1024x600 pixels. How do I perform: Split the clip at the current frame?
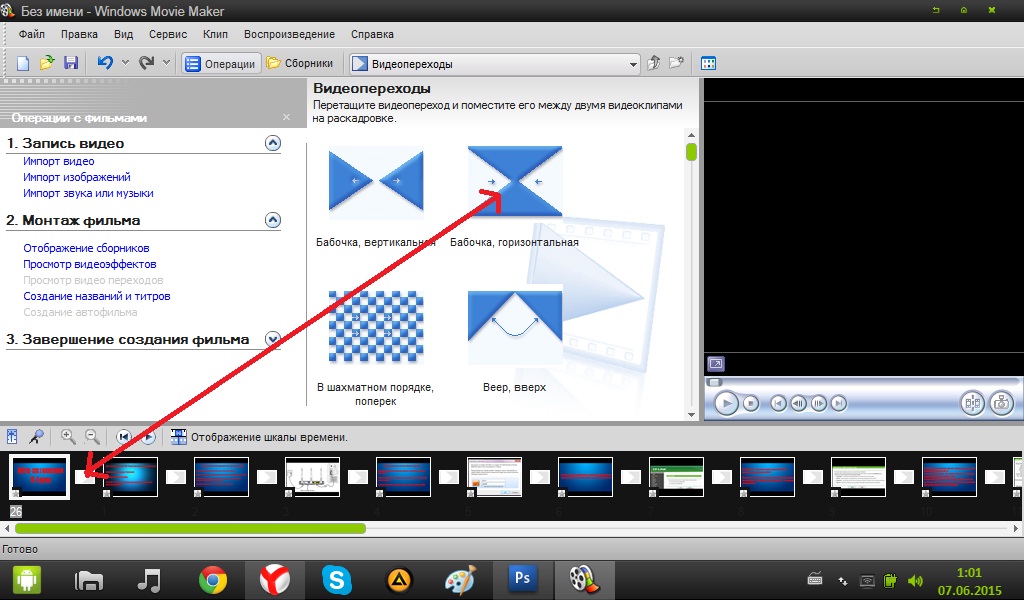click(972, 403)
